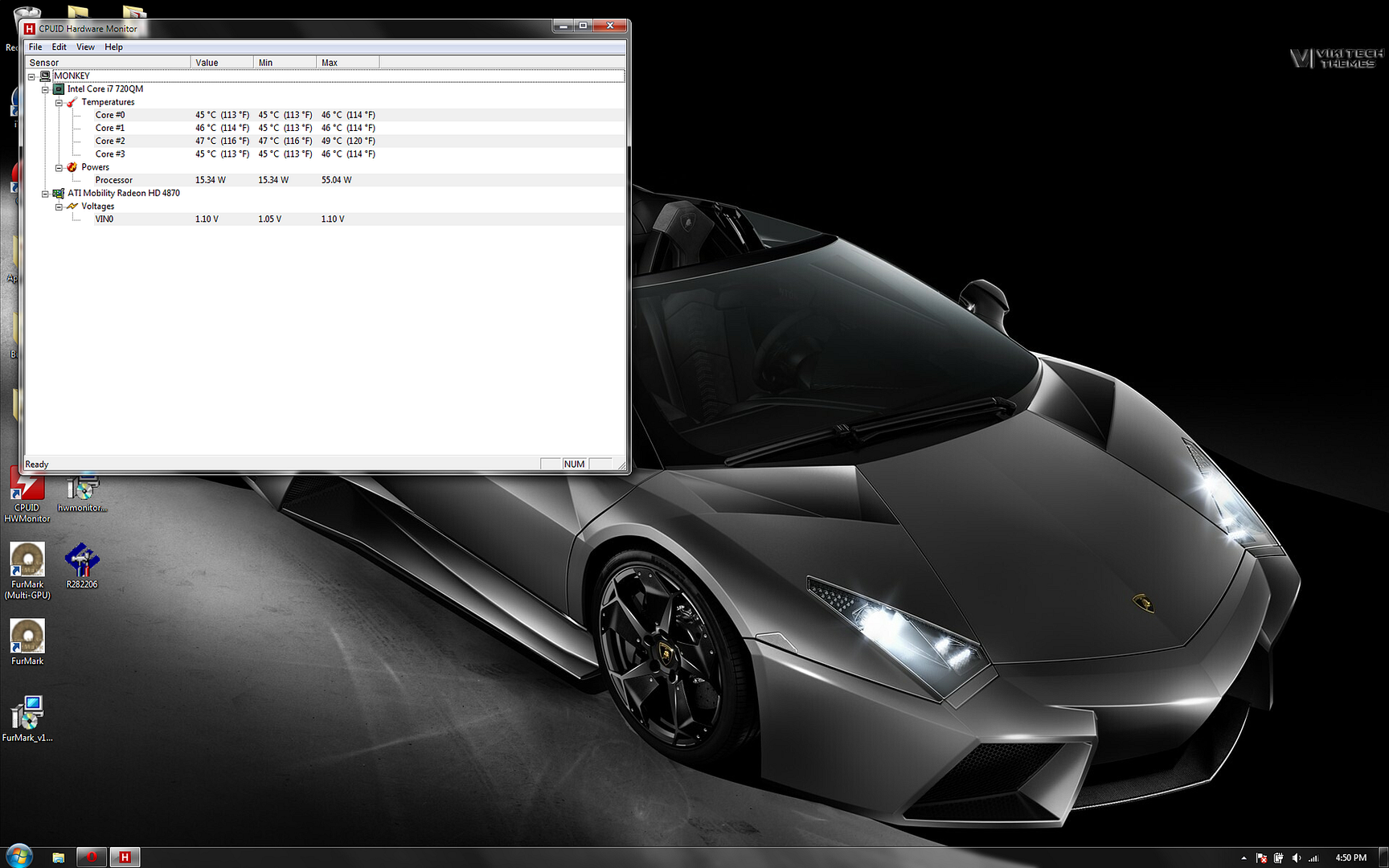Click the voltage wave icon beside Voltages
Screen dimensions: 1389x868
(x=72, y=207)
